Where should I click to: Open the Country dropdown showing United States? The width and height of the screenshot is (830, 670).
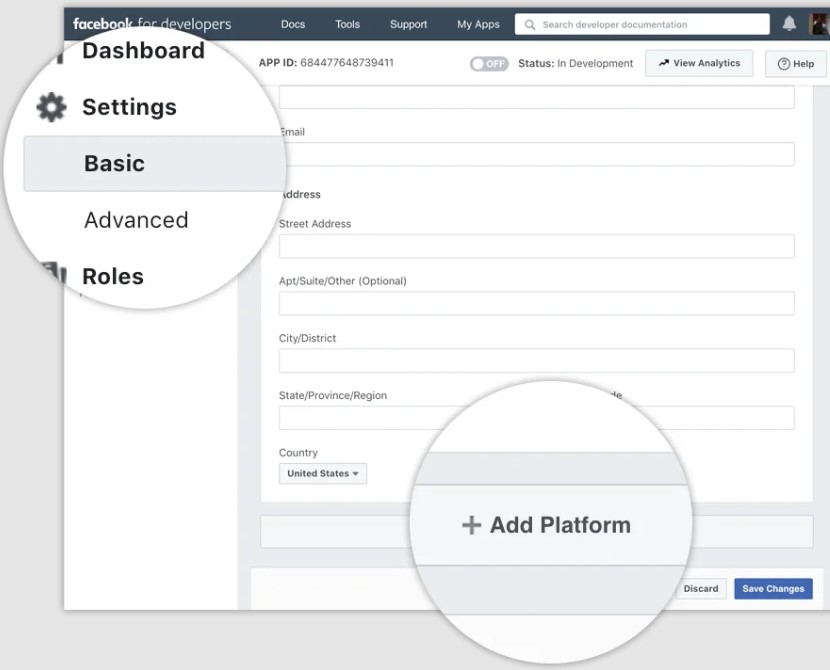322,473
